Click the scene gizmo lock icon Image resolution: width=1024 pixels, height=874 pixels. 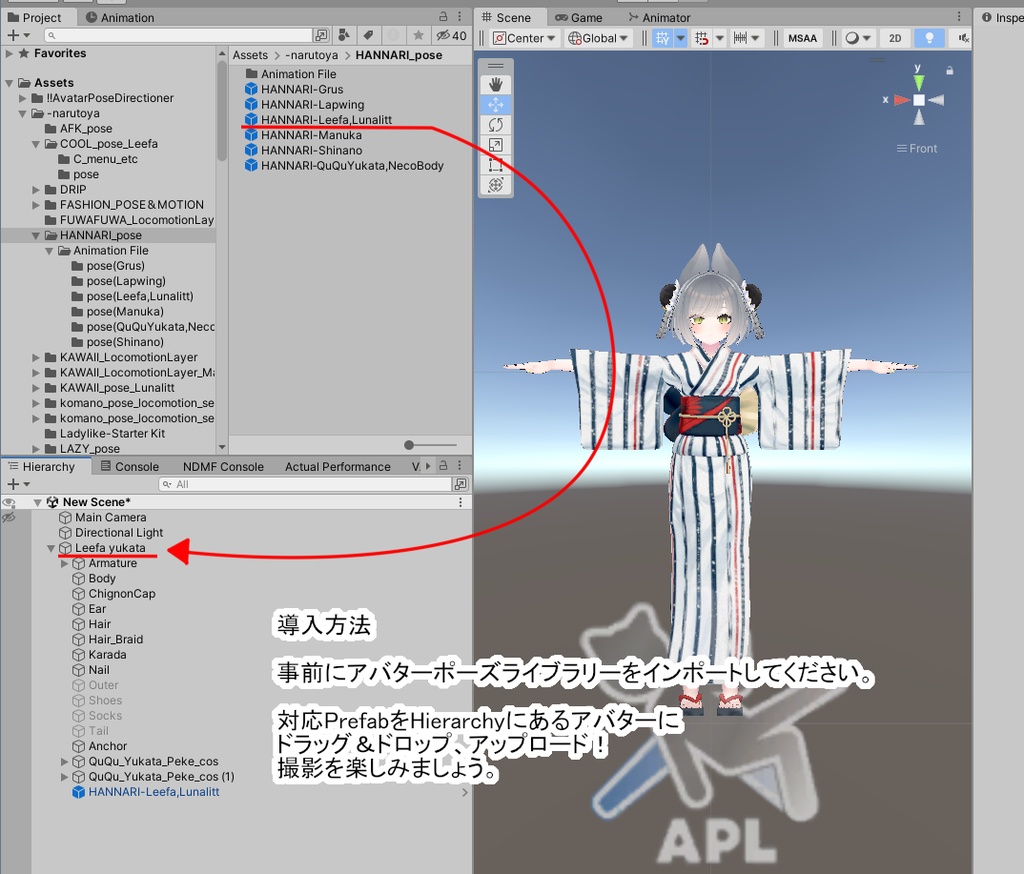[x=950, y=70]
